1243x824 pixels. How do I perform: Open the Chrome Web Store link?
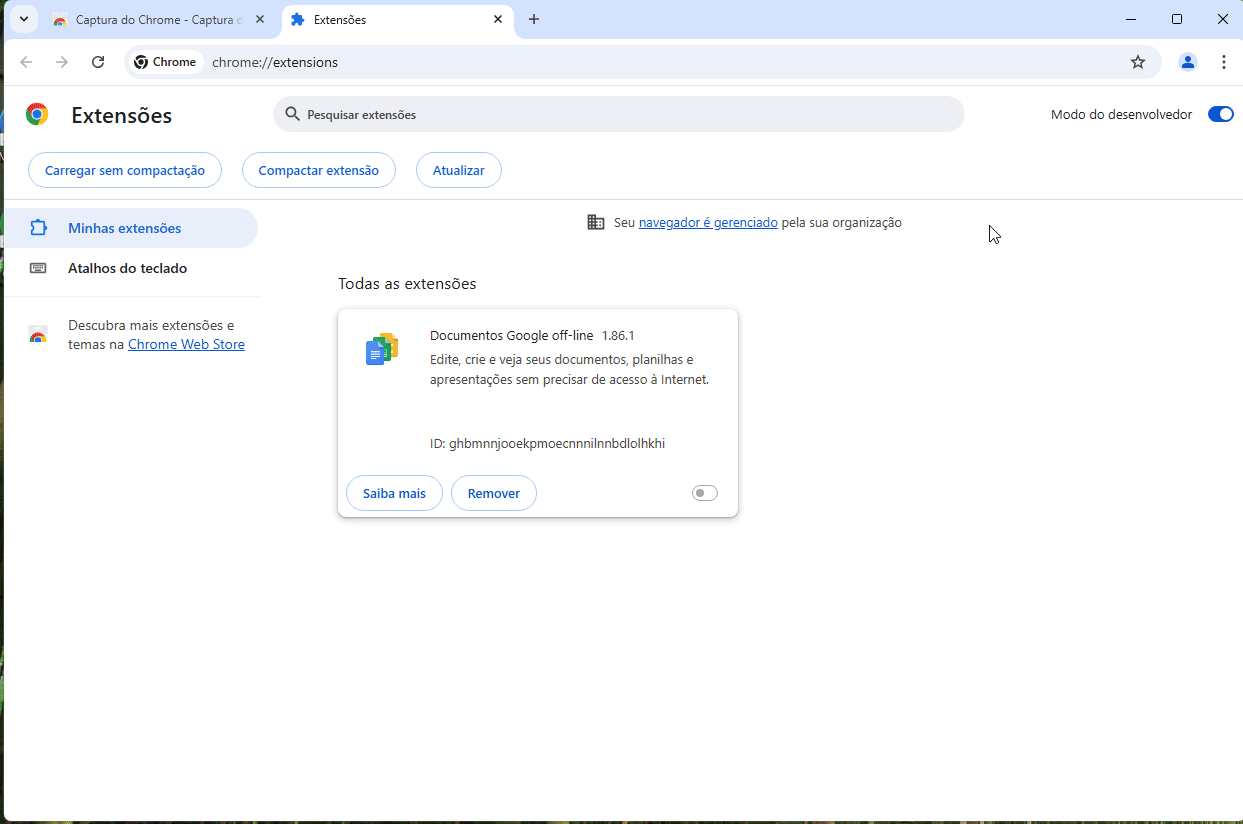coord(186,344)
